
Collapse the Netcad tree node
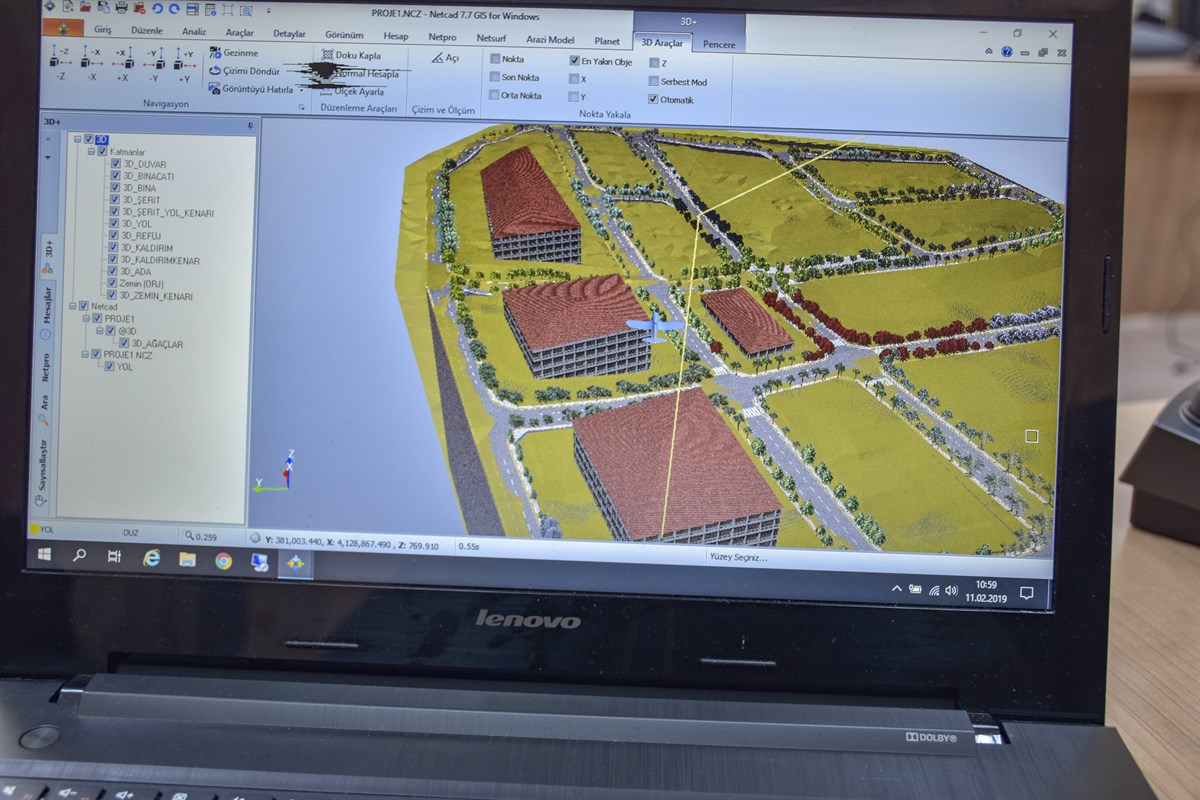pyautogui.click(x=73, y=307)
